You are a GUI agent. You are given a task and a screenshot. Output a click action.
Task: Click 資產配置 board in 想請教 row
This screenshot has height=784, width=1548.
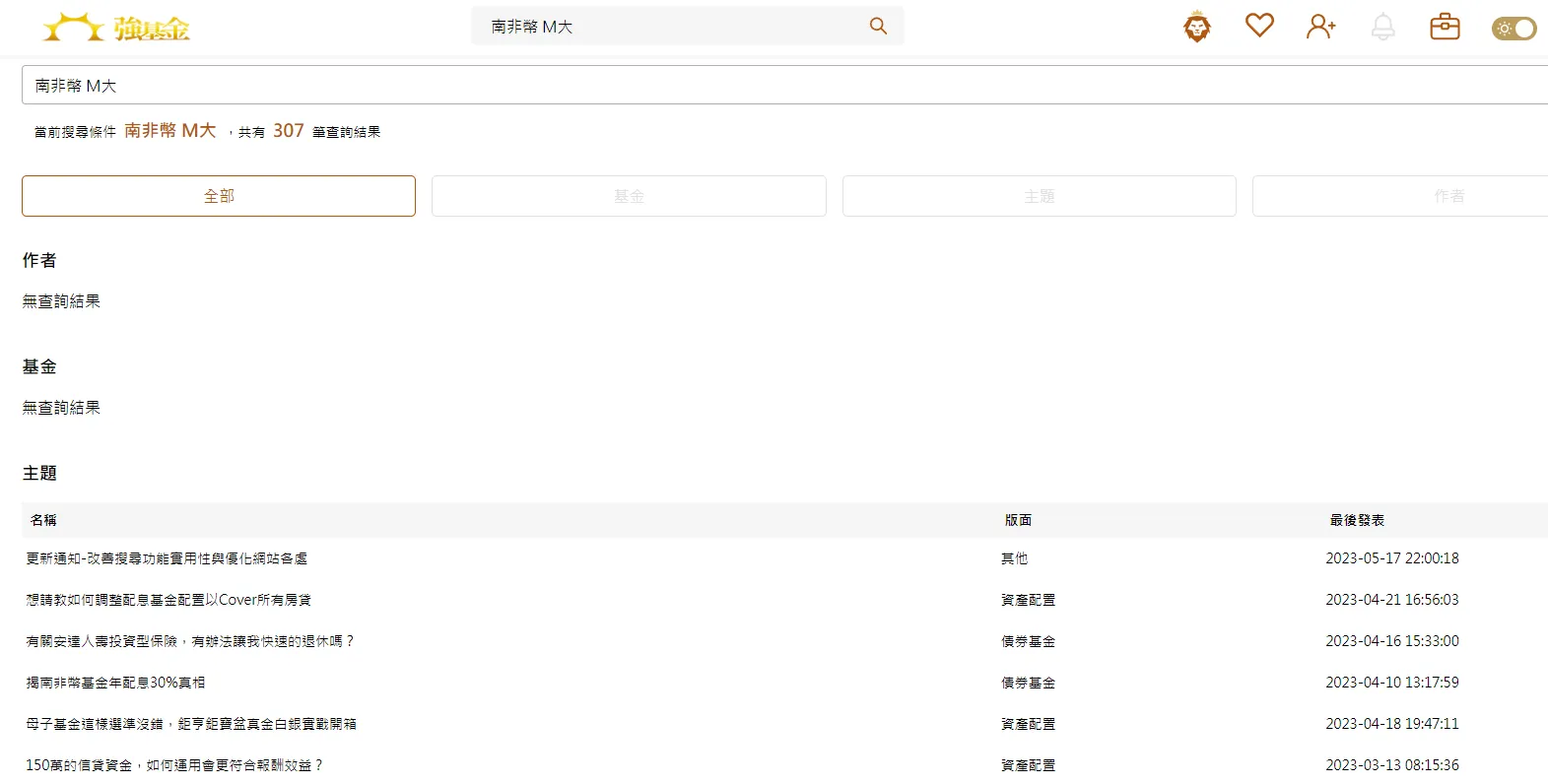[x=1028, y=600]
